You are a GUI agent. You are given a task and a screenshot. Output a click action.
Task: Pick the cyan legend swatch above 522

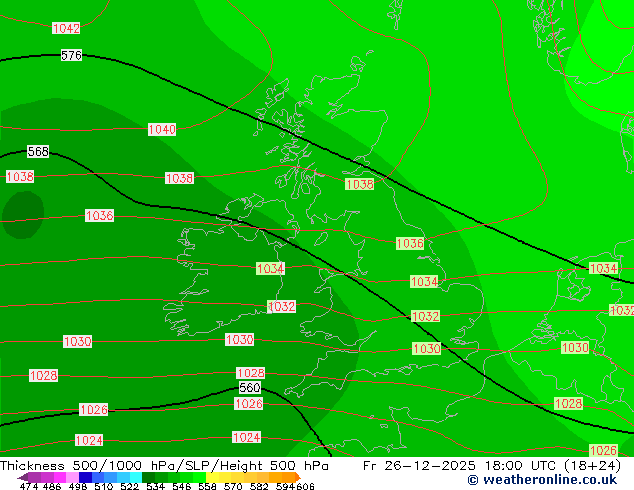[136, 477]
